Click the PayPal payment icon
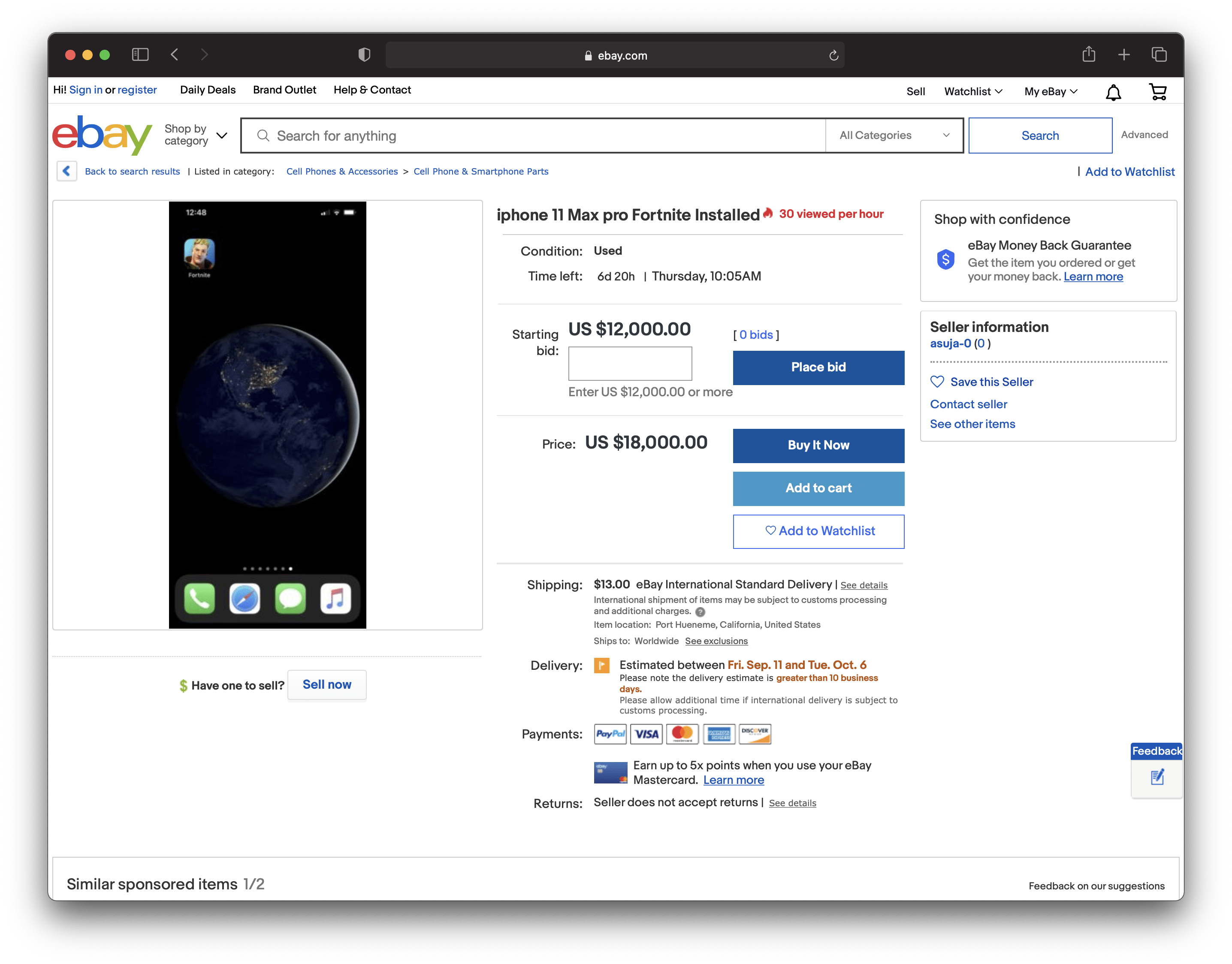This screenshot has height=964, width=1232. (610, 734)
